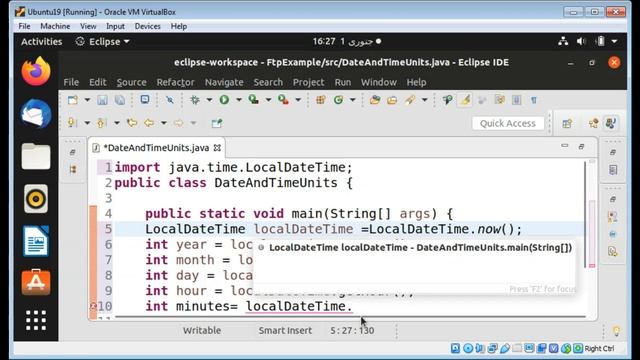Click the Previous Annotation icon
Screen dimensions: 640x360
click(102, 123)
